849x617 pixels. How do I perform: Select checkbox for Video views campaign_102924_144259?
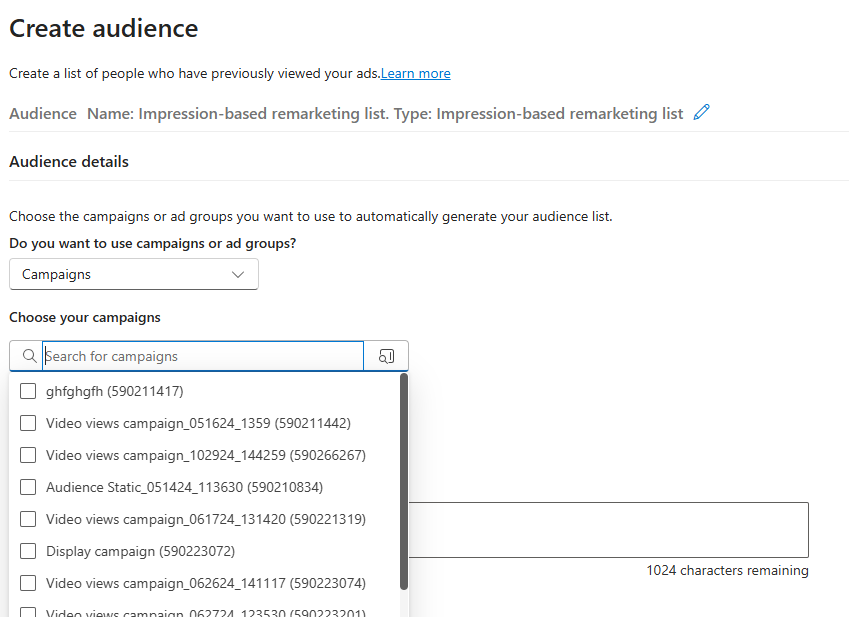point(28,455)
